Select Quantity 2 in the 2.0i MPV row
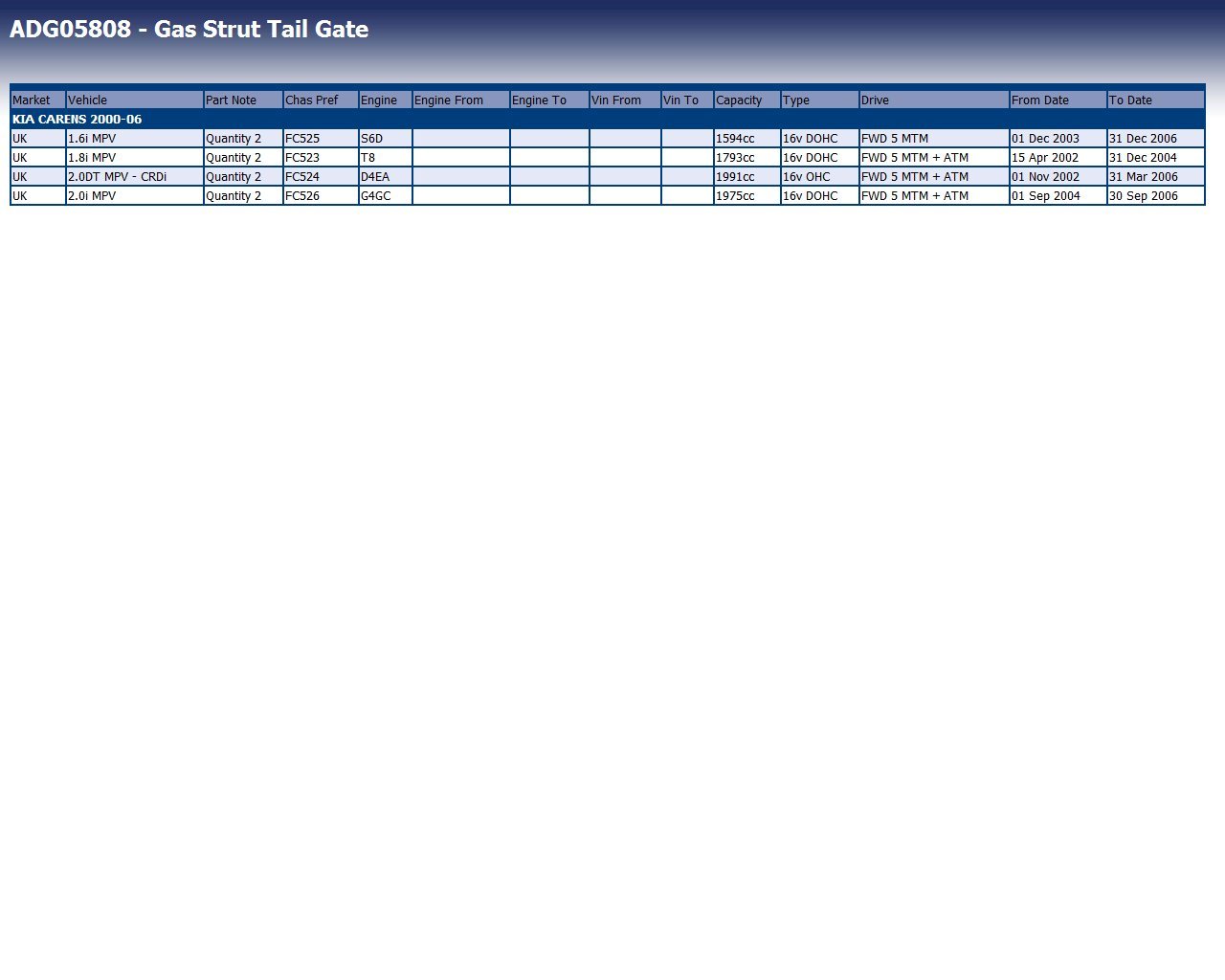 tap(243, 195)
